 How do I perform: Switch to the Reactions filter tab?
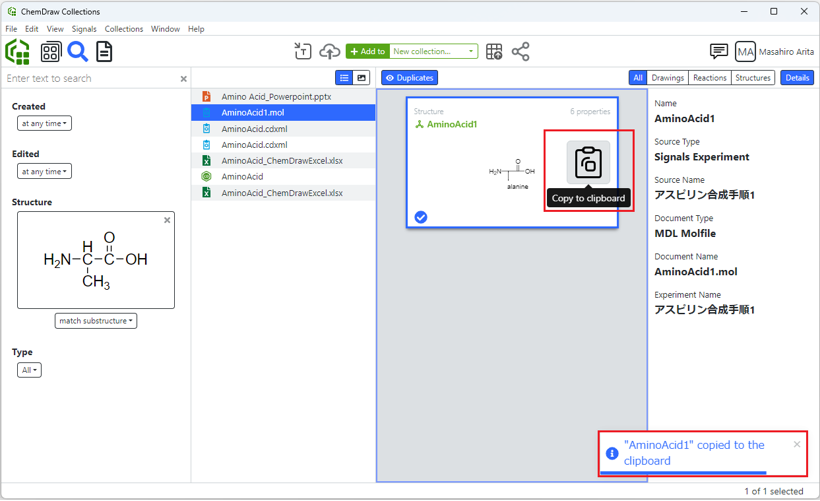(x=709, y=78)
